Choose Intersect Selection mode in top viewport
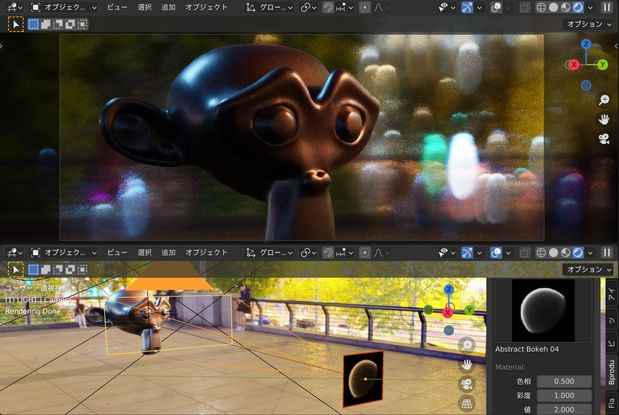The height and width of the screenshot is (415, 619). pyautogui.click(x=83, y=24)
